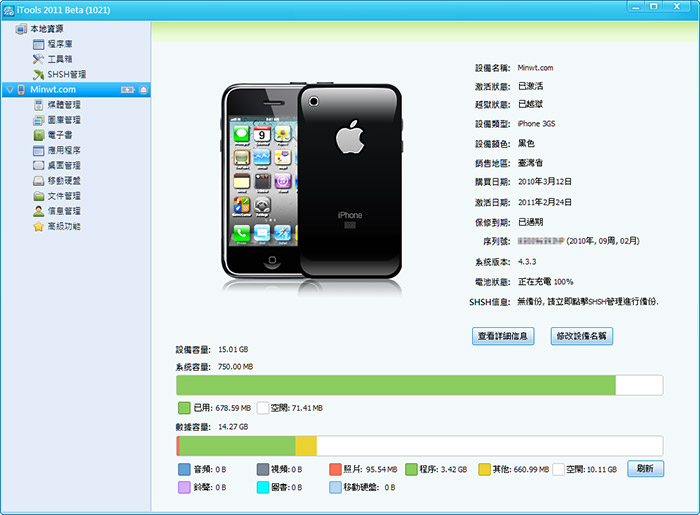Open 文件管理 file management
Image resolution: width=700 pixels, height=515 pixels.
[64, 196]
